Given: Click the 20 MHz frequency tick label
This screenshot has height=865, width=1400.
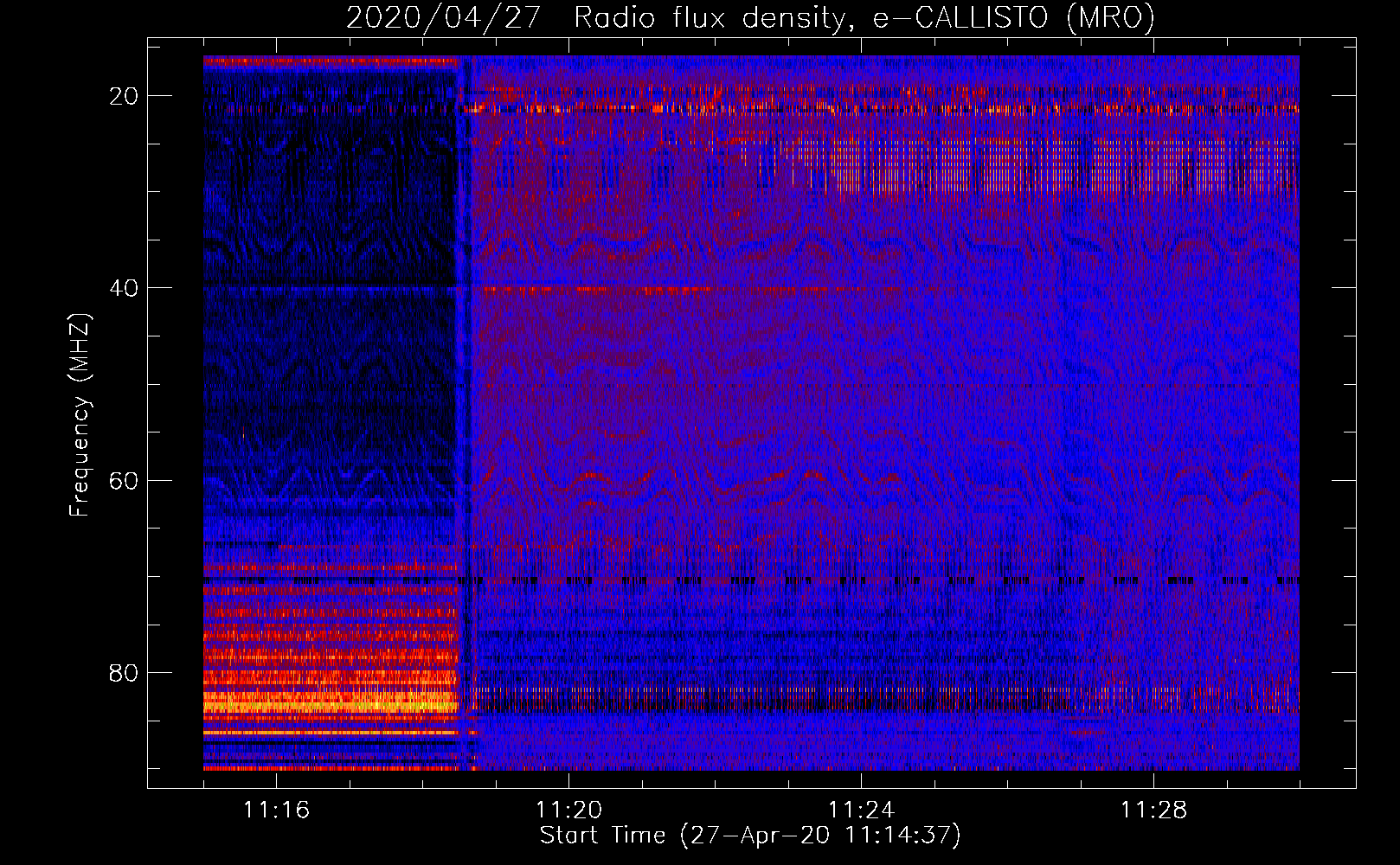Looking at the screenshot, I should [x=124, y=96].
